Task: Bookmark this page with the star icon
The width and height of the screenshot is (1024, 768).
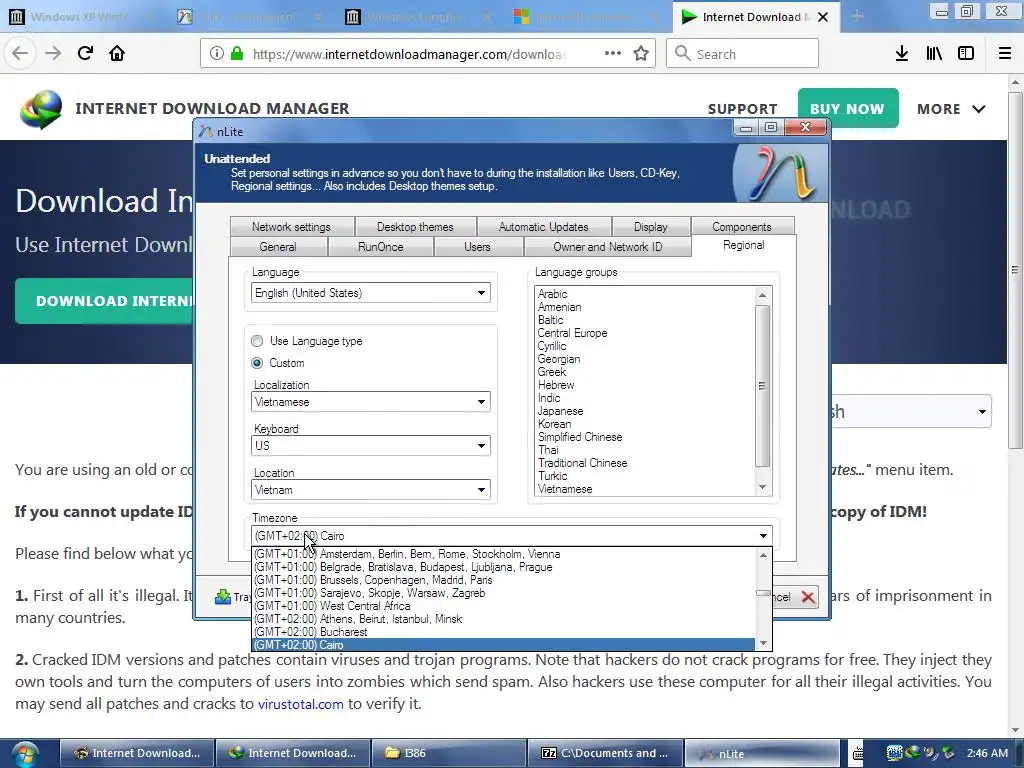Action: (641, 54)
